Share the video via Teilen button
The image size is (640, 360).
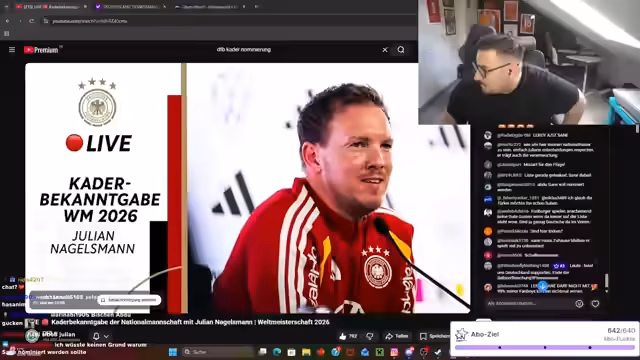pyautogui.click(x=397, y=336)
